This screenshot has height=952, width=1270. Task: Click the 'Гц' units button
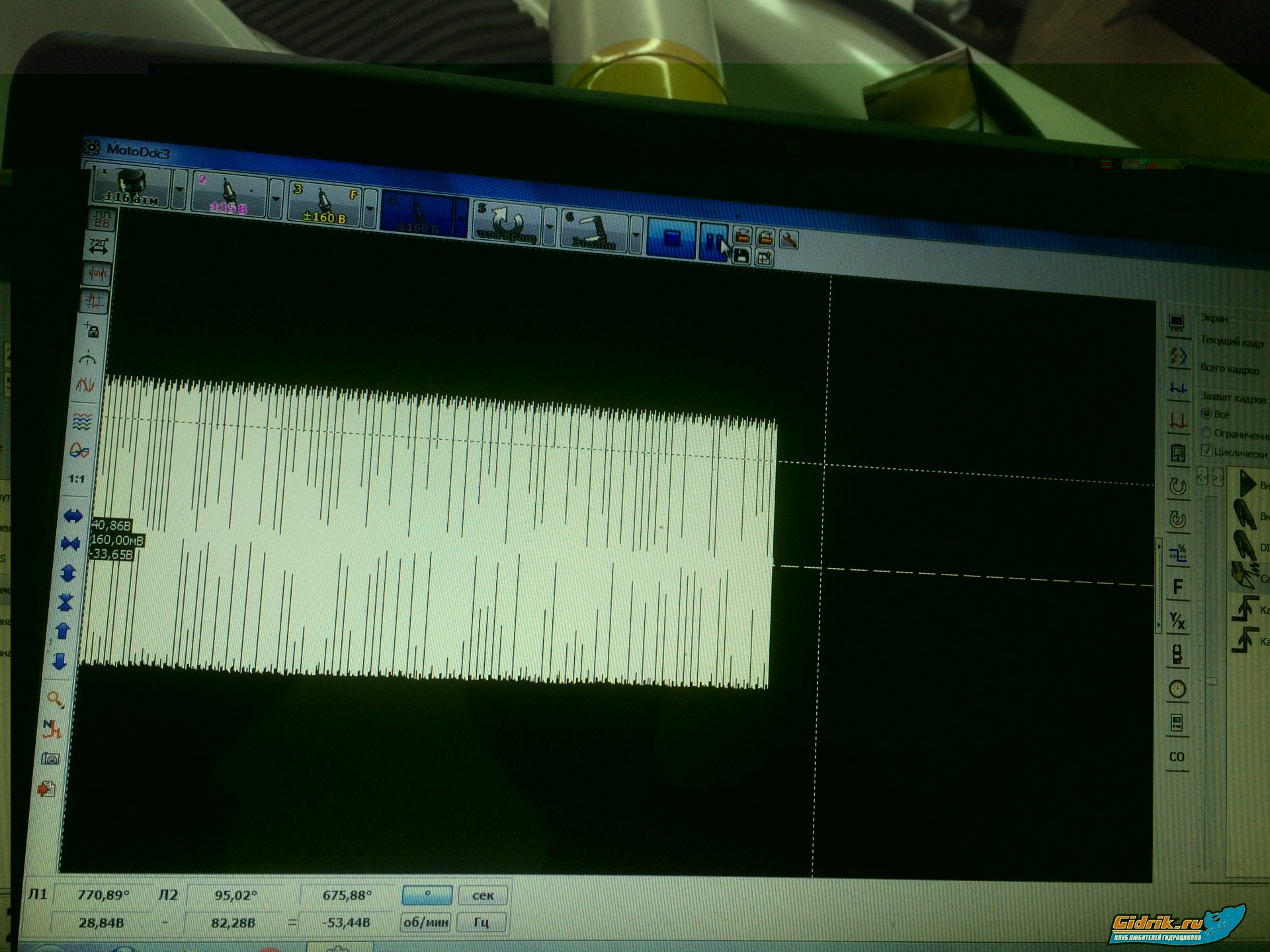[x=482, y=922]
